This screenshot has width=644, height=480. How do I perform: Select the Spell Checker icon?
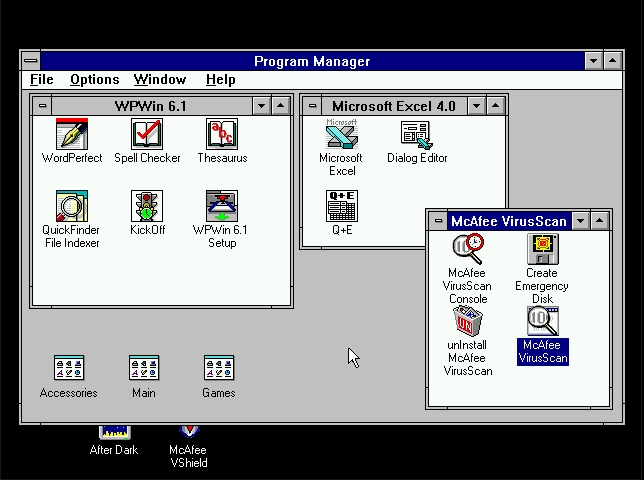click(147, 134)
